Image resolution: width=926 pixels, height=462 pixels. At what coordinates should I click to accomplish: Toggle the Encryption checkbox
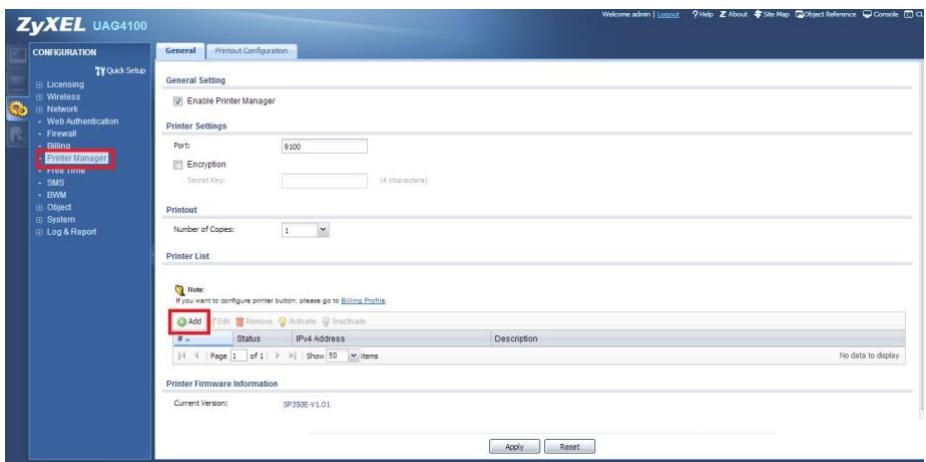coord(178,165)
